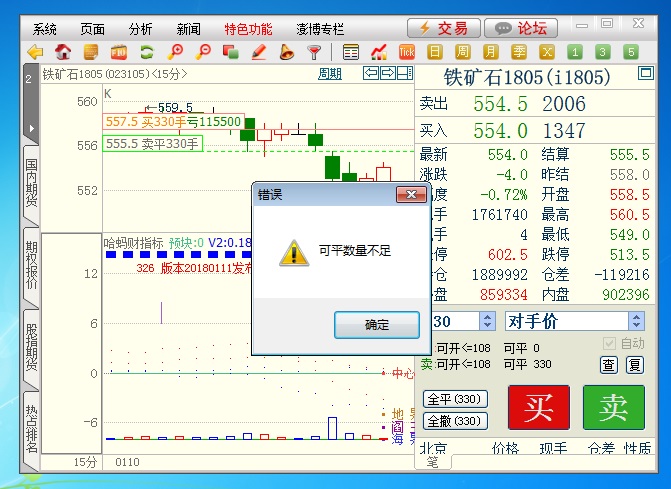Select the red pencil drawing tool
671x489 pixels.
259,52
